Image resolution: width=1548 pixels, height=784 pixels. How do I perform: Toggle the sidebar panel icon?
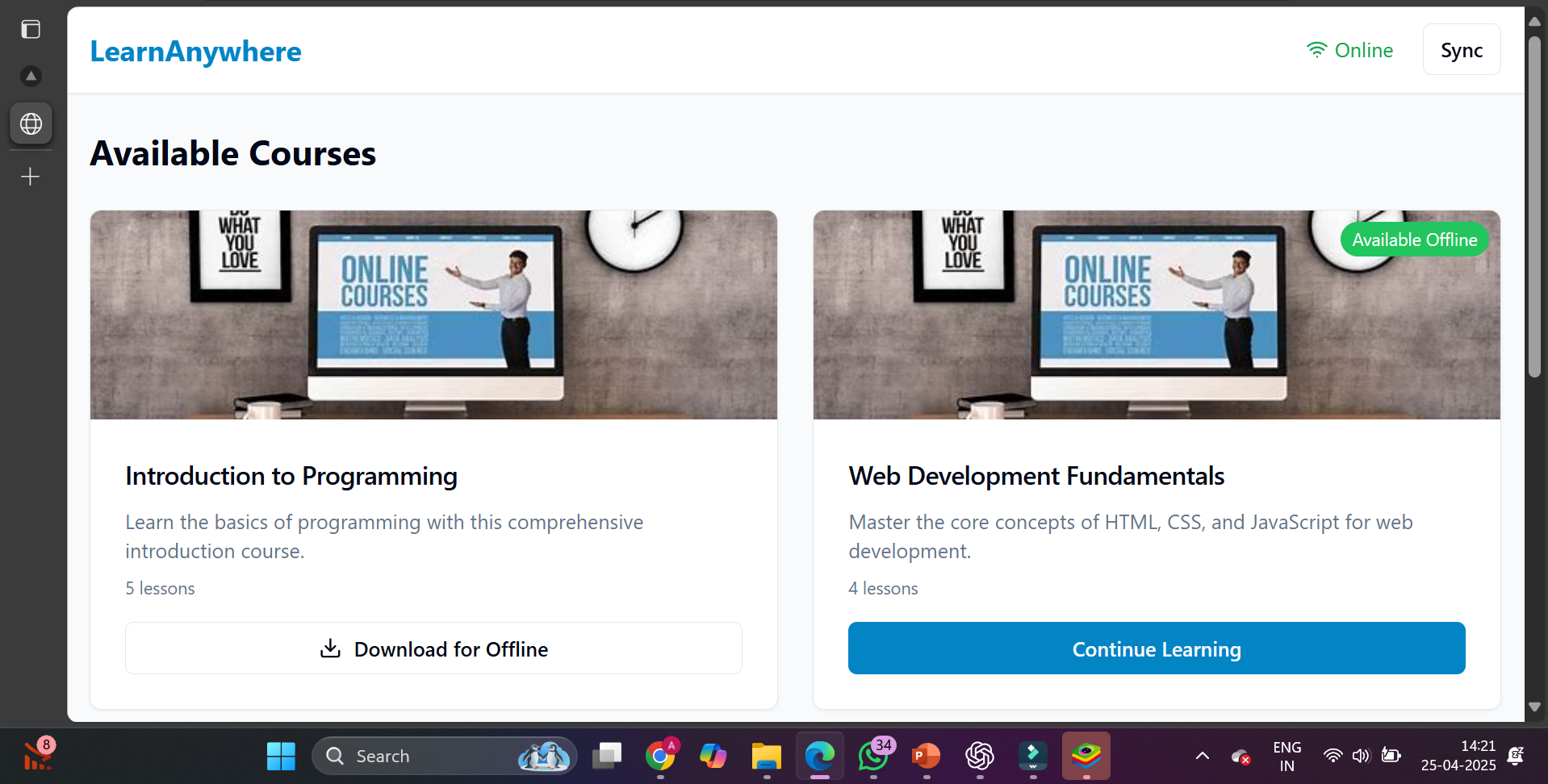[x=31, y=30]
